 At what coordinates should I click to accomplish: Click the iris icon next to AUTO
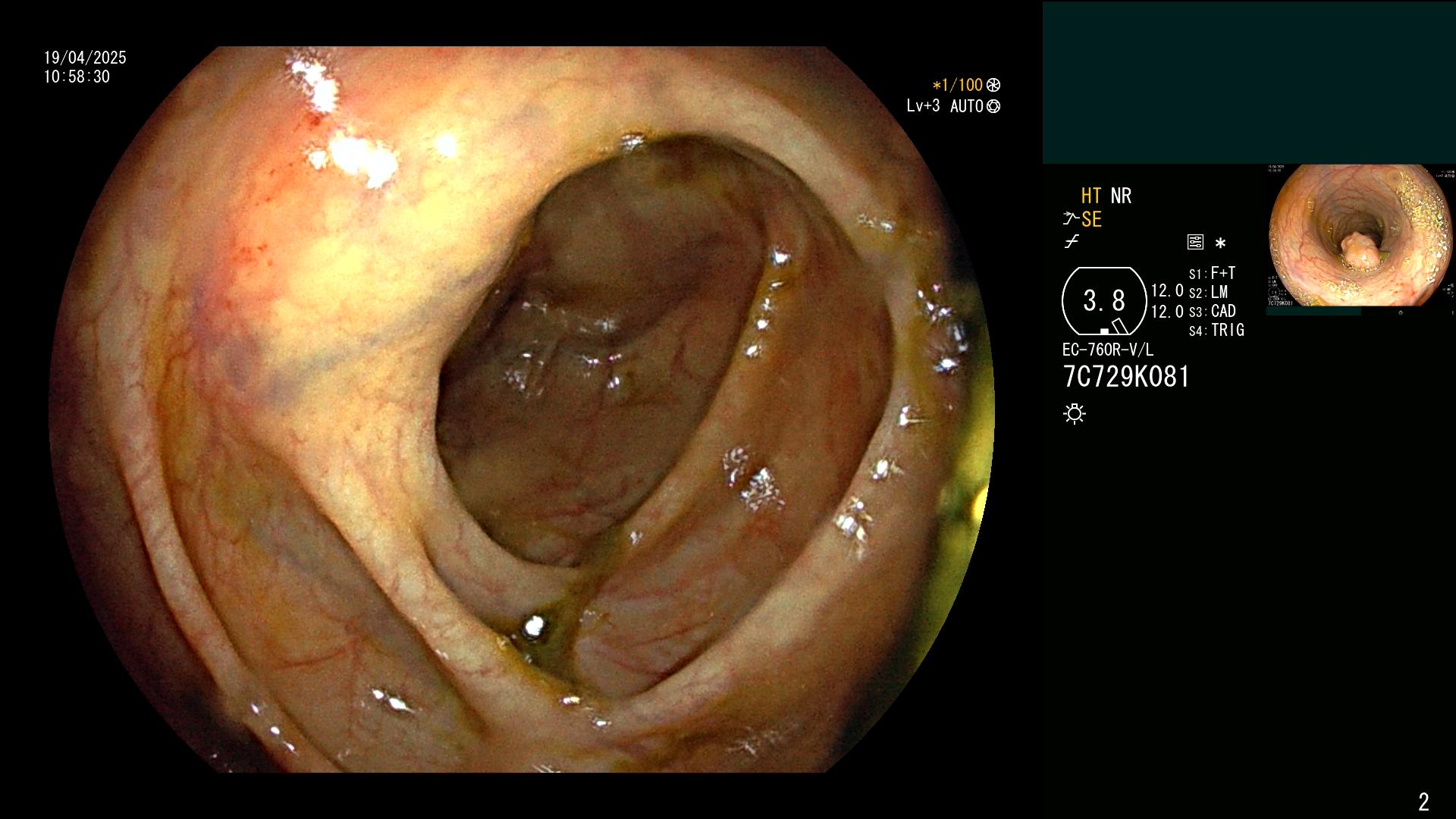pos(993,106)
